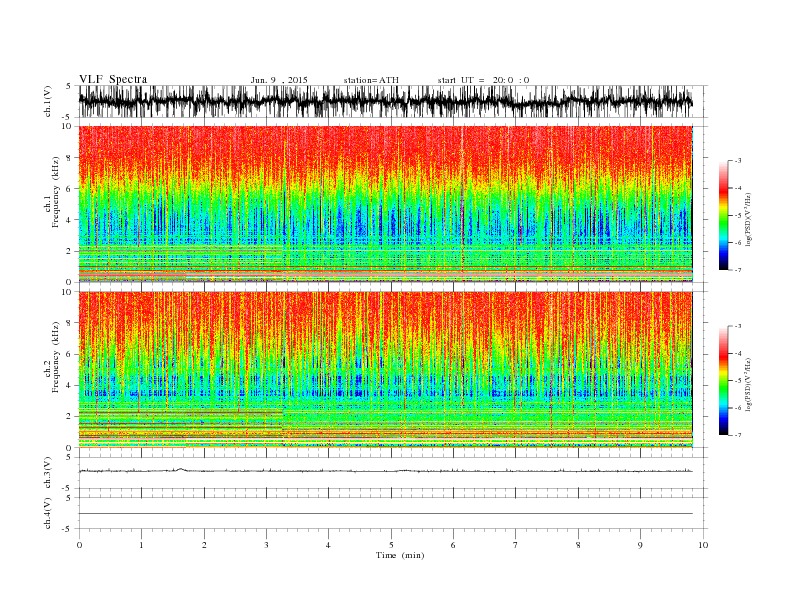Click the 'start UT = 20:0 :0' text
This screenshot has width=792, height=612.
pyautogui.click(x=483, y=80)
